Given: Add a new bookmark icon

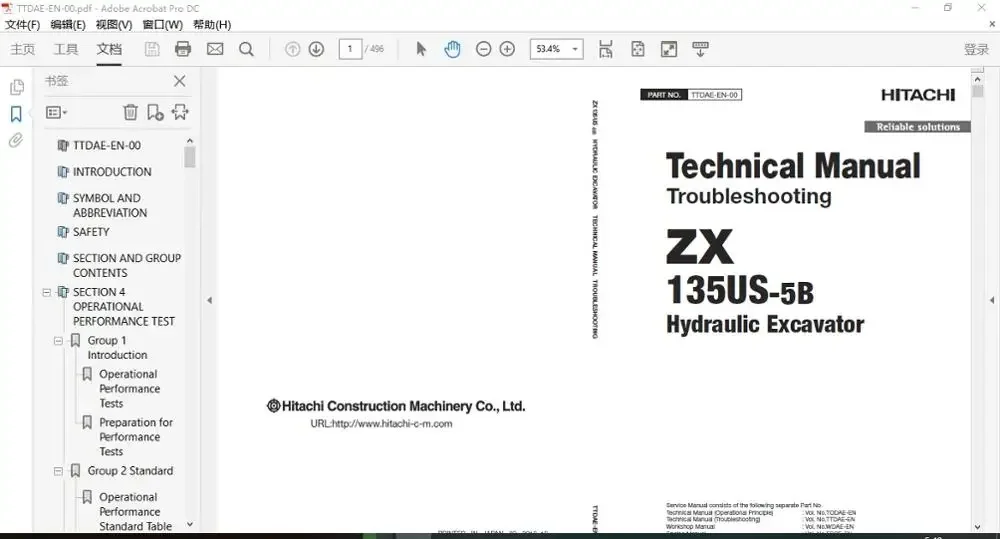Looking at the screenshot, I should coord(155,112).
